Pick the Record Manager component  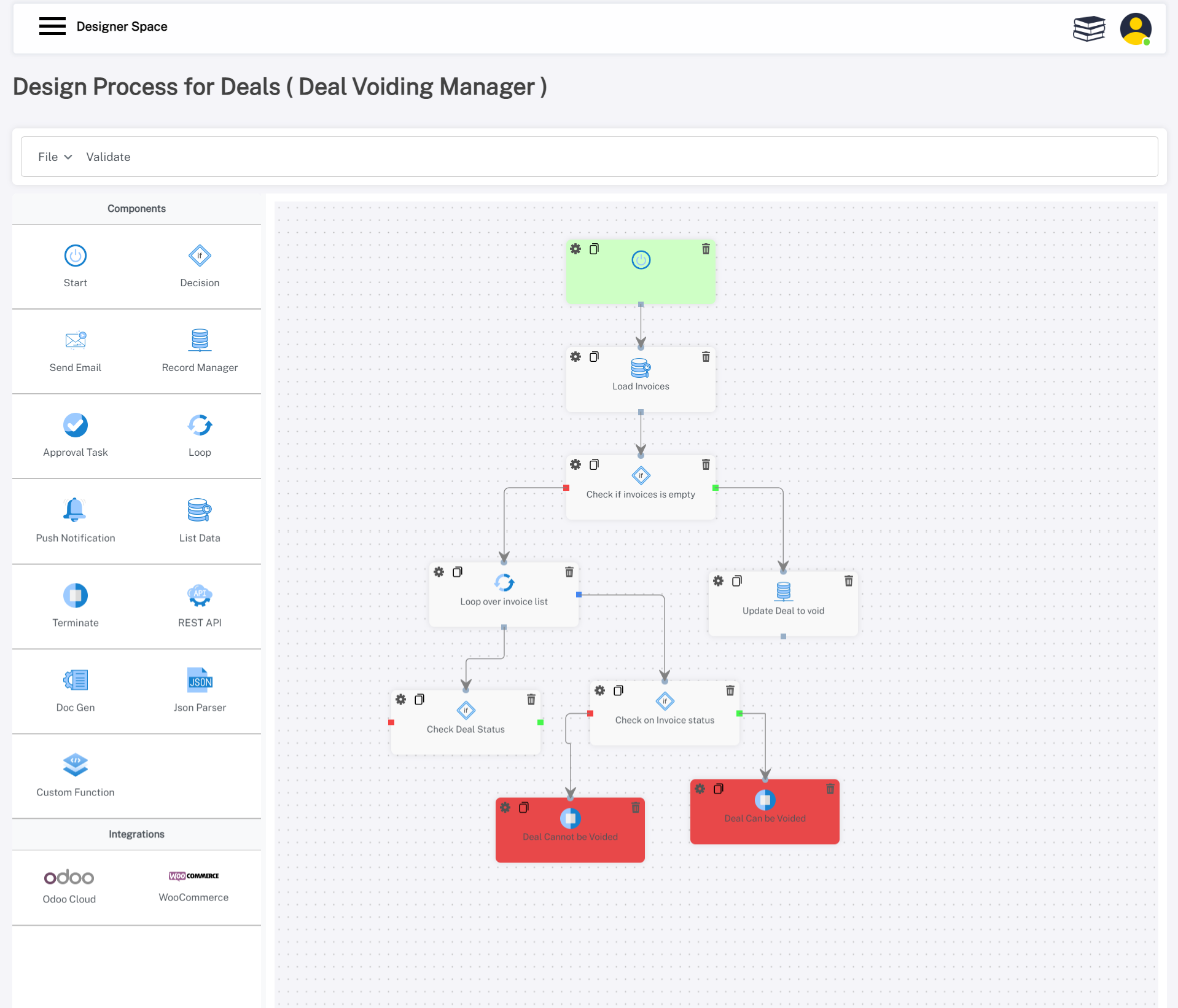click(x=200, y=341)
